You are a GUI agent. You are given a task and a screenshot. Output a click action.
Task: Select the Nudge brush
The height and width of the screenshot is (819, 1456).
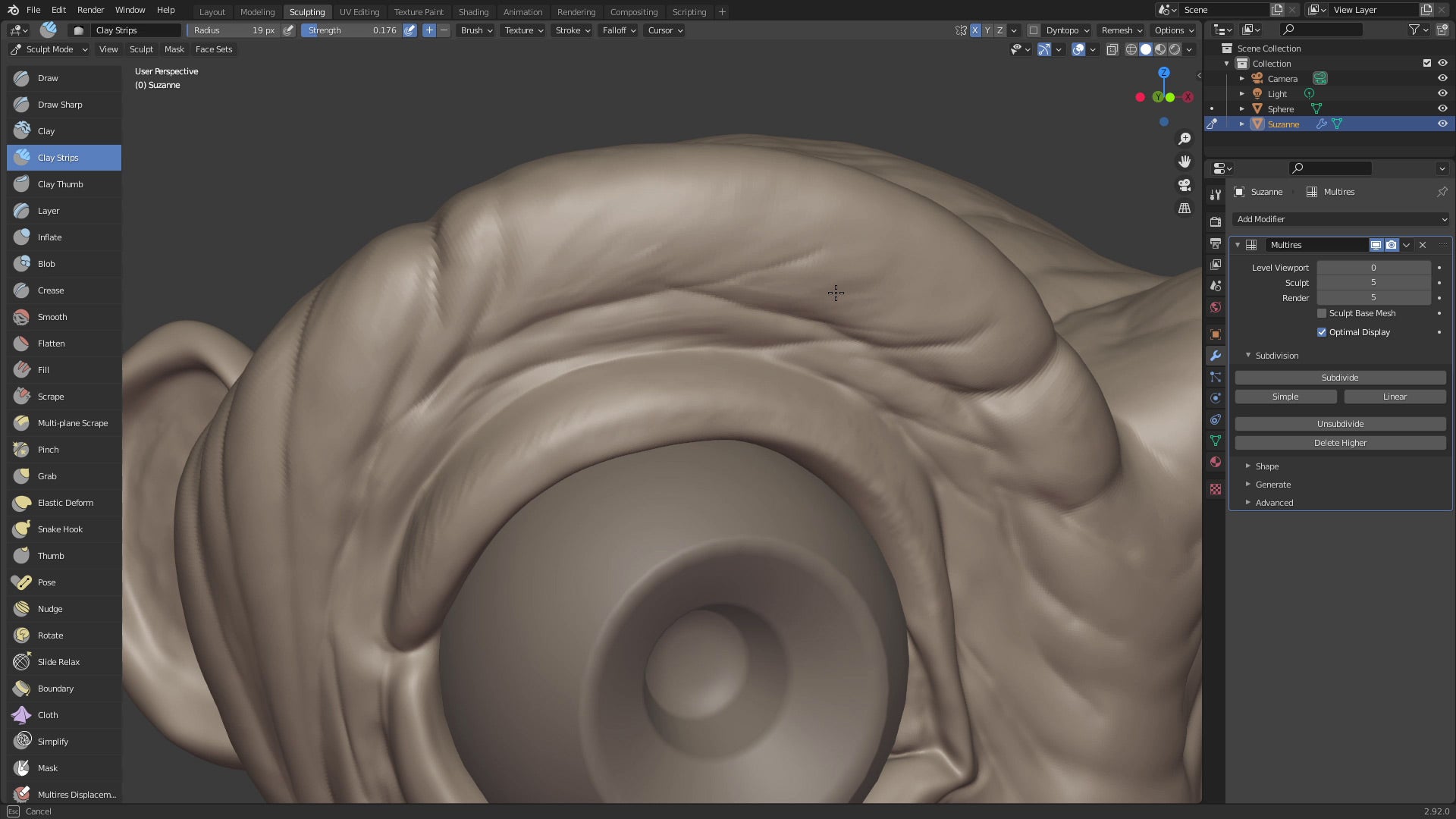point(64,609)
